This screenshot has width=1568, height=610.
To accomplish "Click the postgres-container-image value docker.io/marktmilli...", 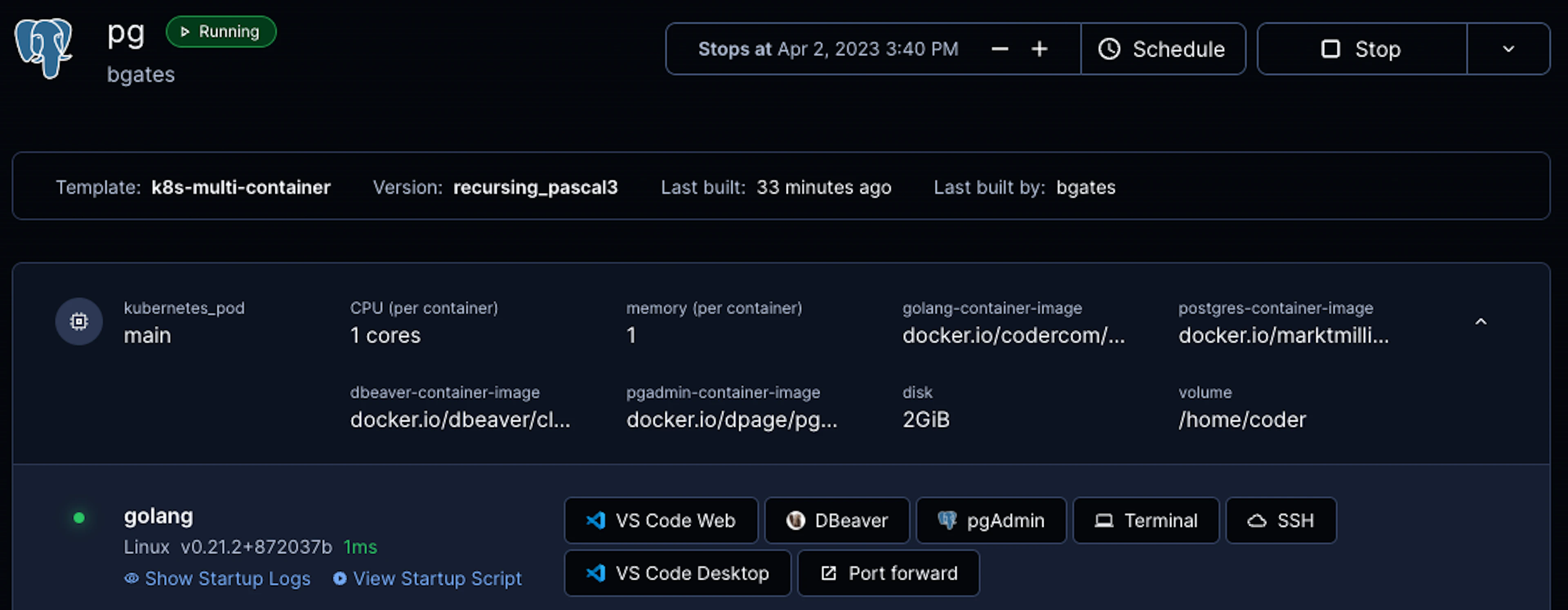I will 1283,336.
